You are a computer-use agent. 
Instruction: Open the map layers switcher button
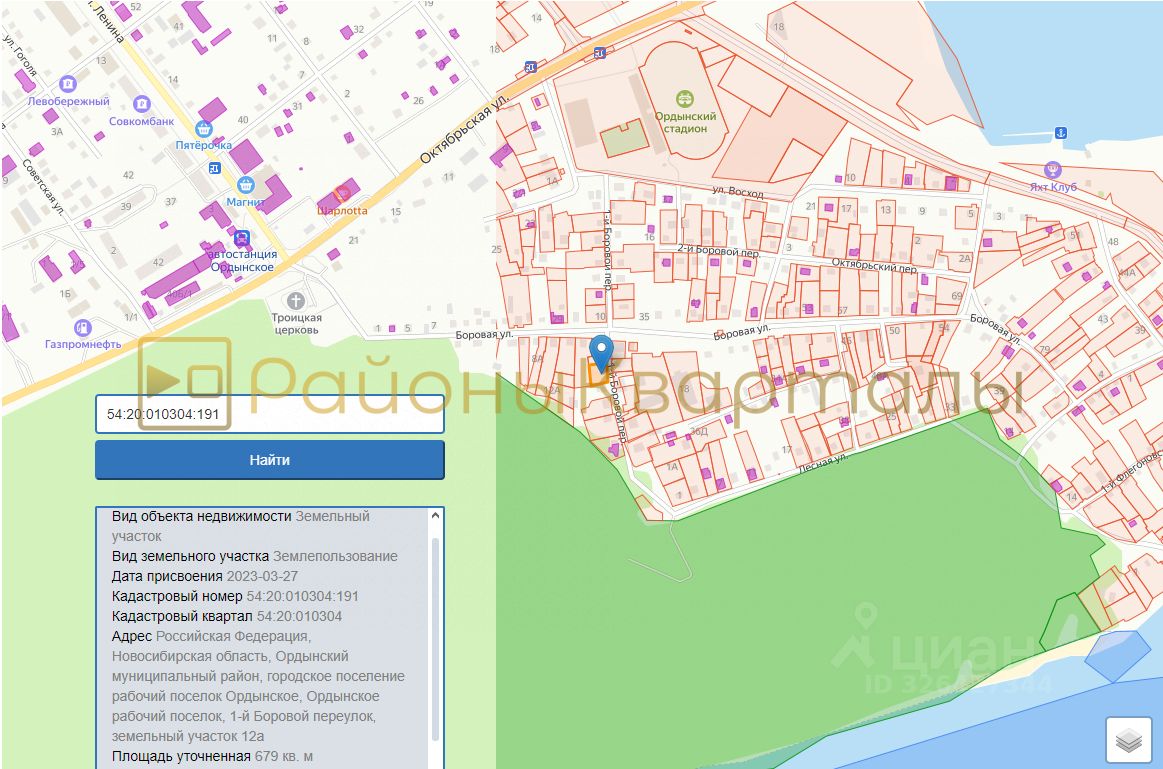(1129, 741)
